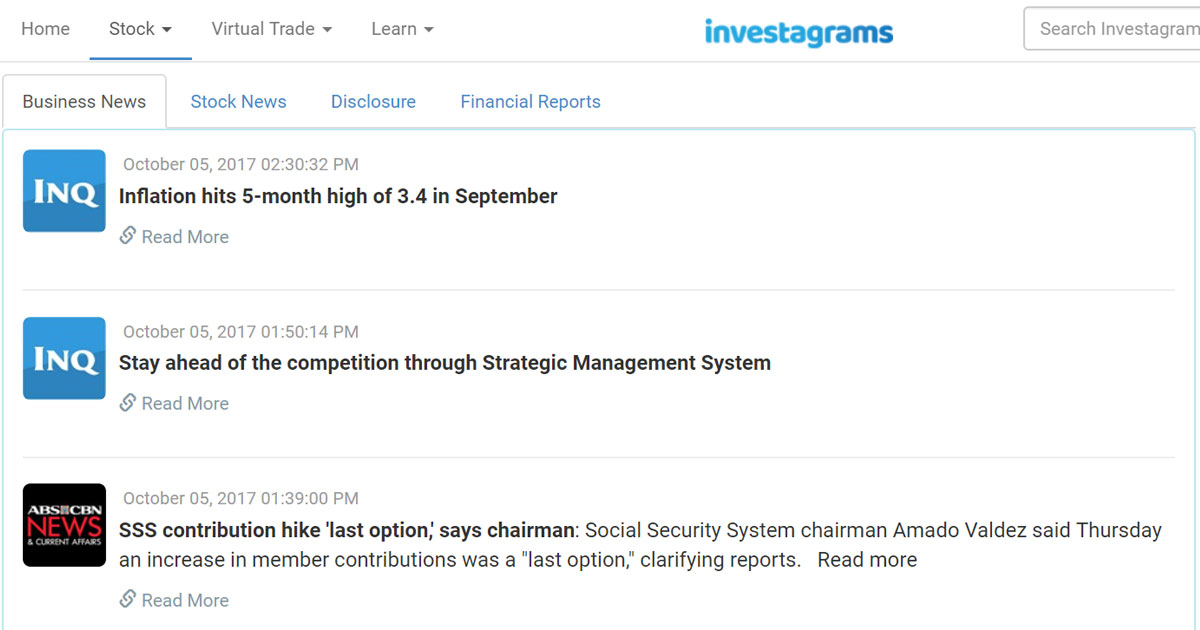Open Stay ahead of the competition headline
Screen dimensions: 1200x630
[445, 363]
